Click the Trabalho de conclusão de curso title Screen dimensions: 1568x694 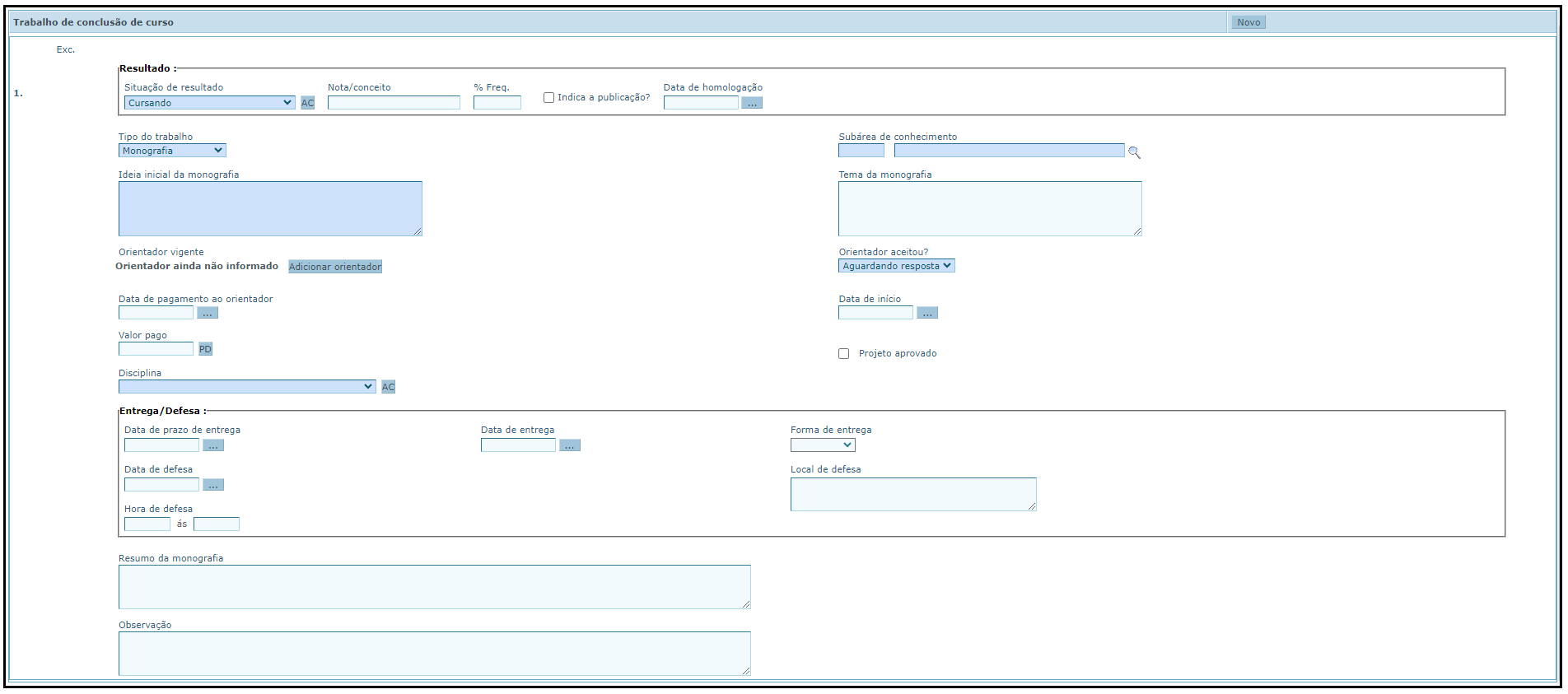(x=93, y=22)
